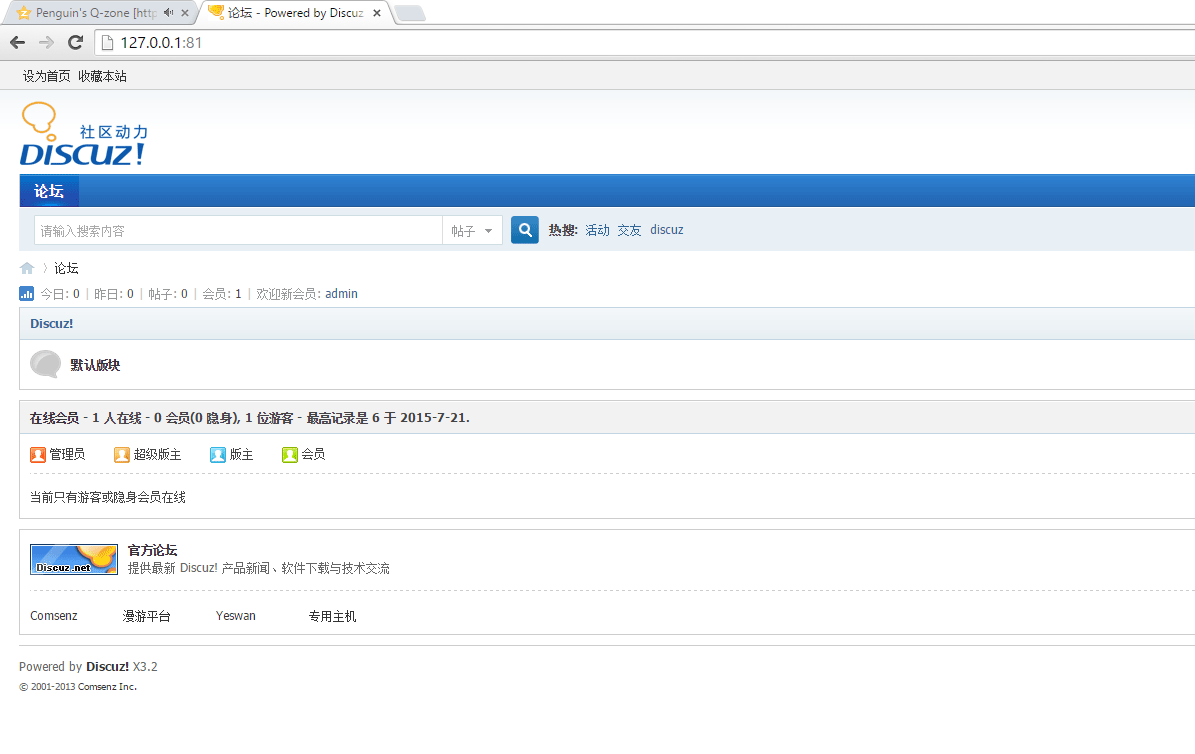
Task: Click the forum statistics bar-chart icon
Action: pyautogui.click(x=27, y=294)
